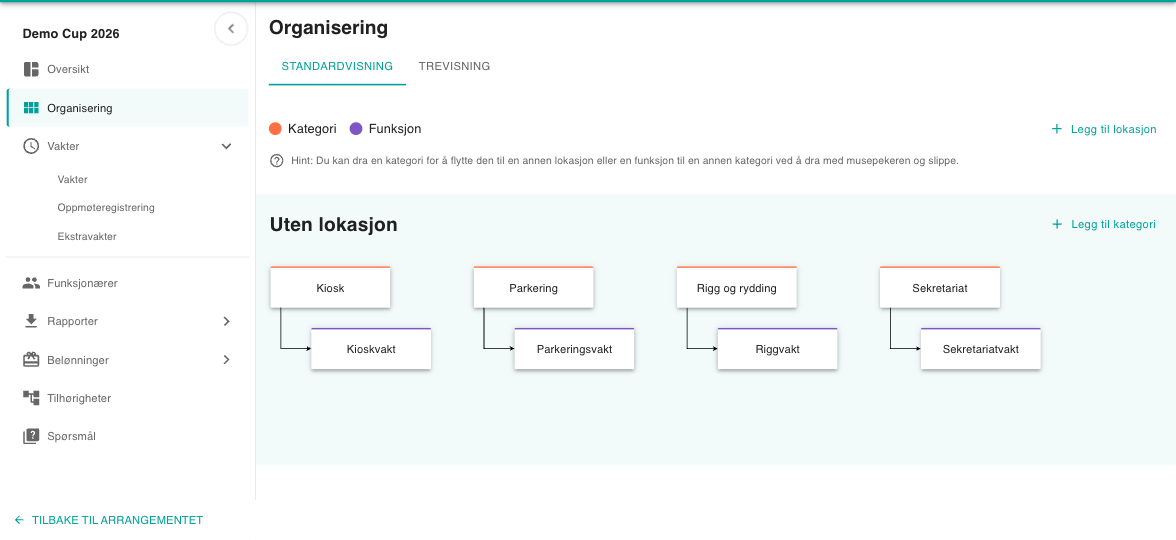Click the Spørsmål question icon
The image size is (1176, 540).
click(31, 436)
